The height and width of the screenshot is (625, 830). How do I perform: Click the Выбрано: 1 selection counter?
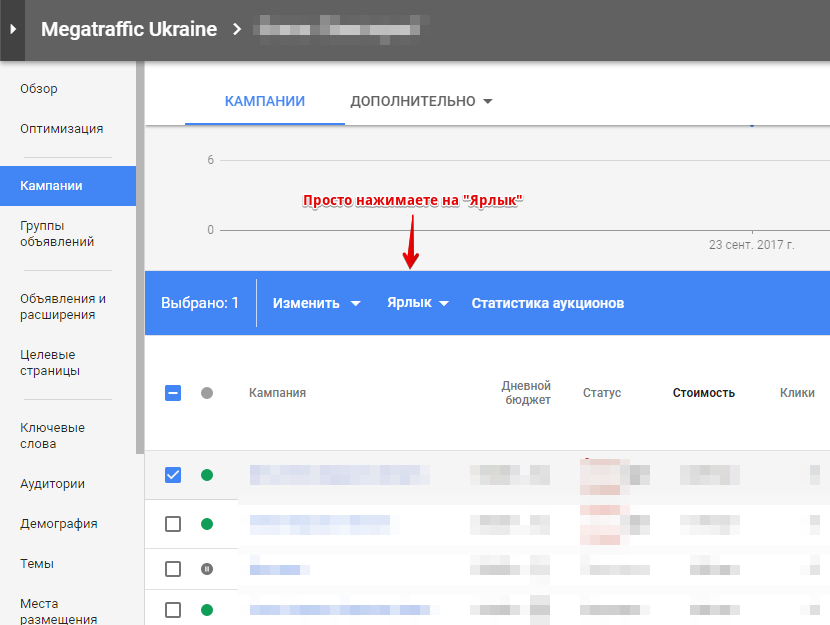[x=200, y=303]
